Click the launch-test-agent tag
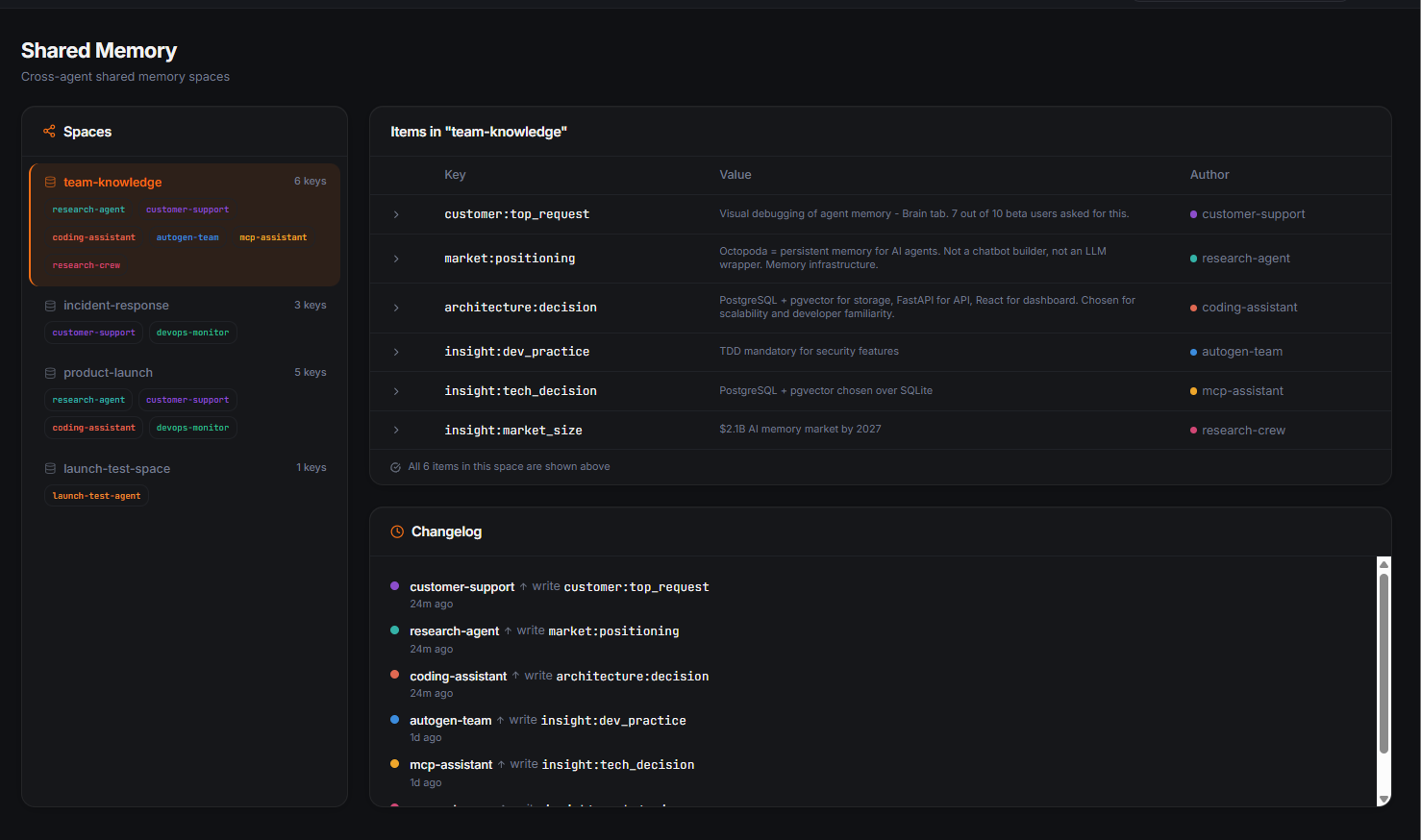Viewport: 1421px width, 840px height. click(x=96, y=496)
